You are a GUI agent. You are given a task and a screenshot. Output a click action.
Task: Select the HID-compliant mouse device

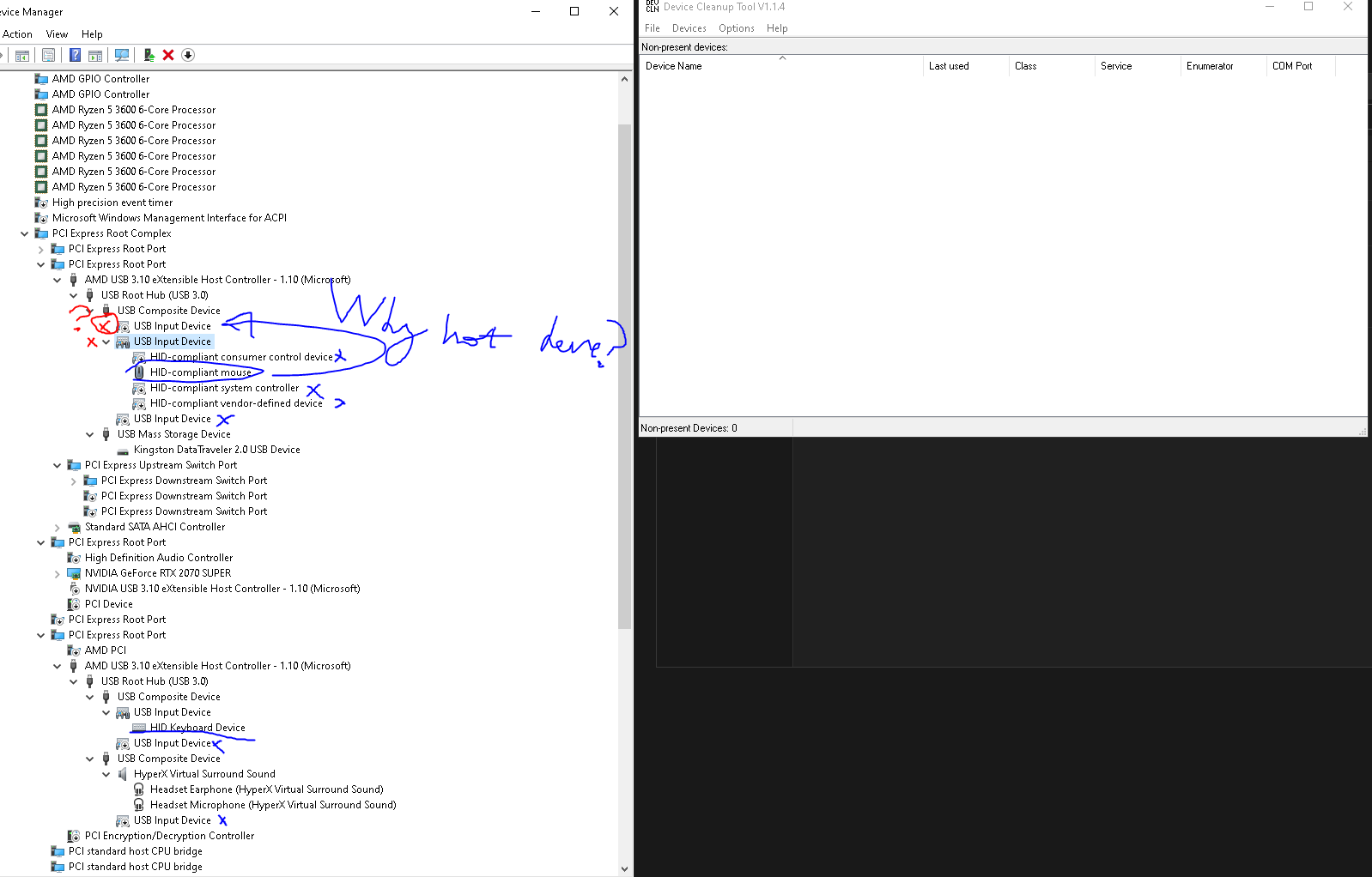tap(200, 372)
